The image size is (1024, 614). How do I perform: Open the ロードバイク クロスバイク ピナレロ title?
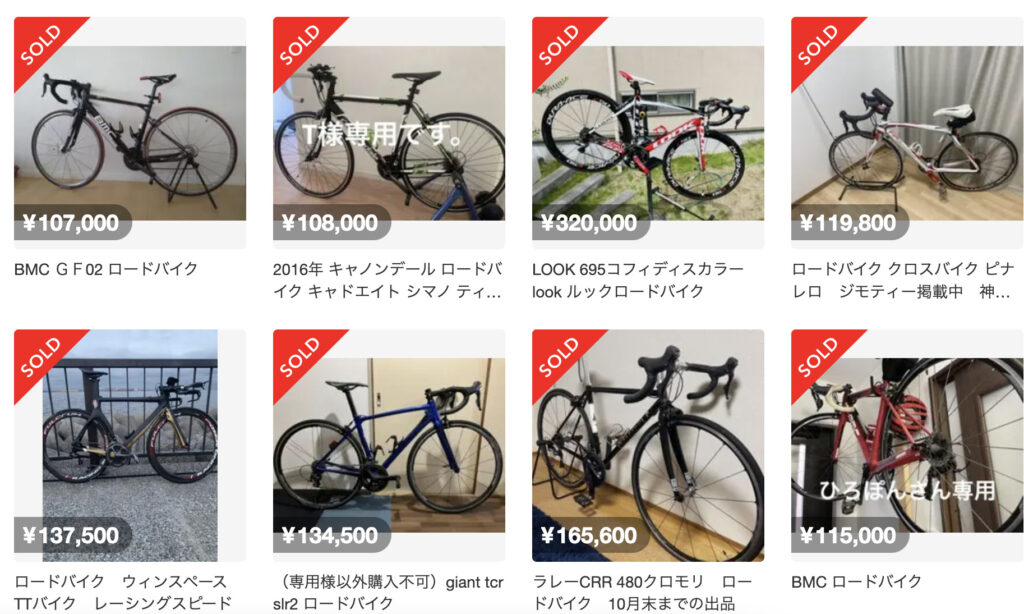click(903, 280)
